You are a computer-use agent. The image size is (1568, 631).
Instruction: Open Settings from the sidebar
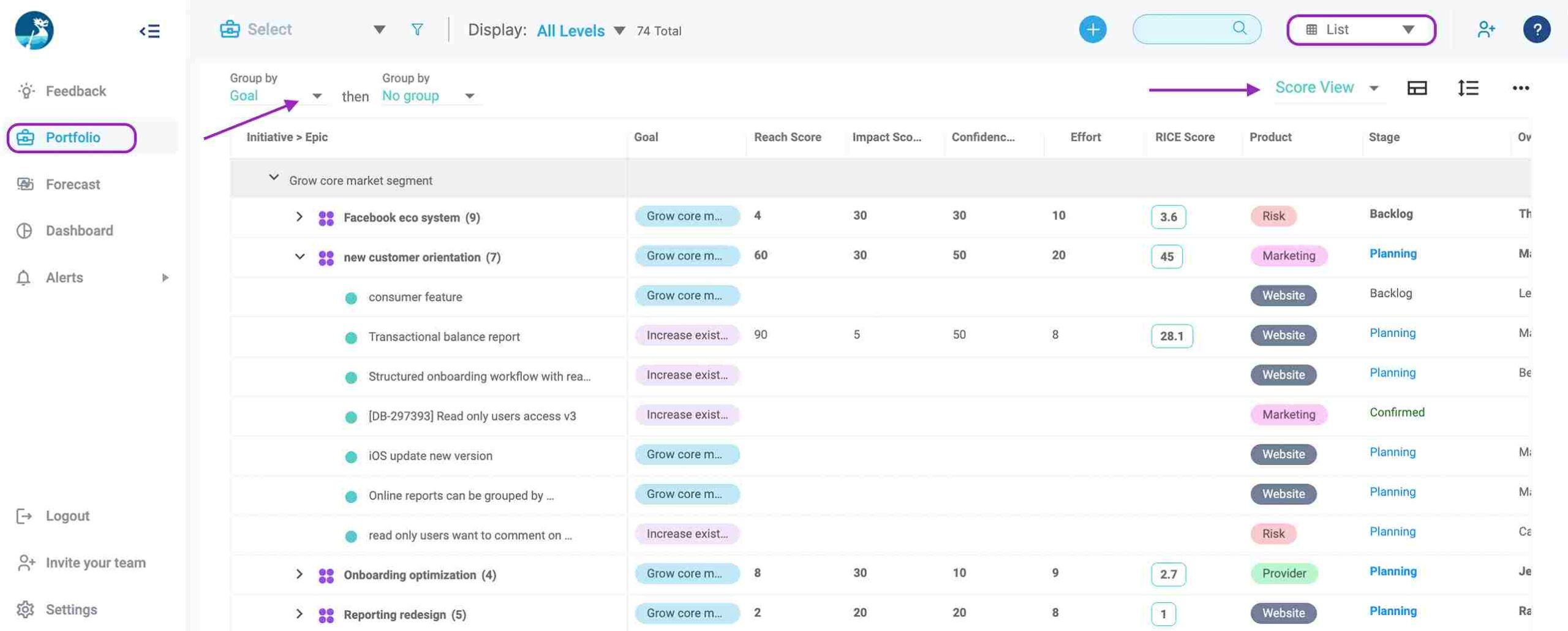[71, 610]
